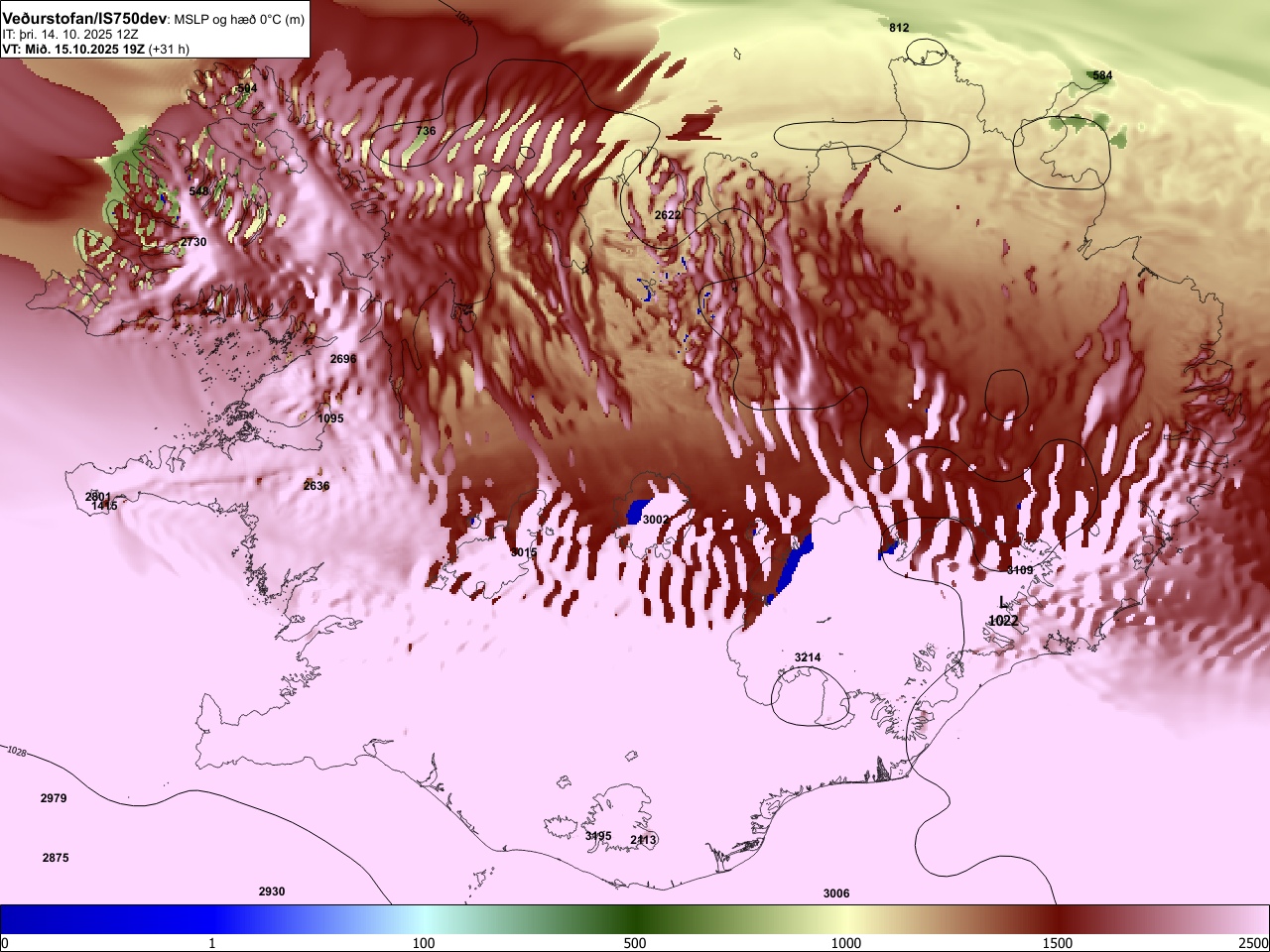Click the Veðurstofan/IS750dev title text
Screen dimensions: 1270x952
click(x=84, y=19)
